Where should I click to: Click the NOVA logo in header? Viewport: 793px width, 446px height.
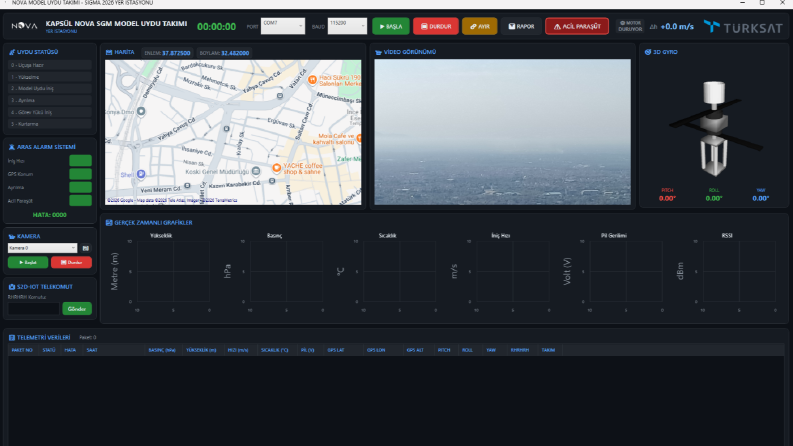tap(24, 26)
